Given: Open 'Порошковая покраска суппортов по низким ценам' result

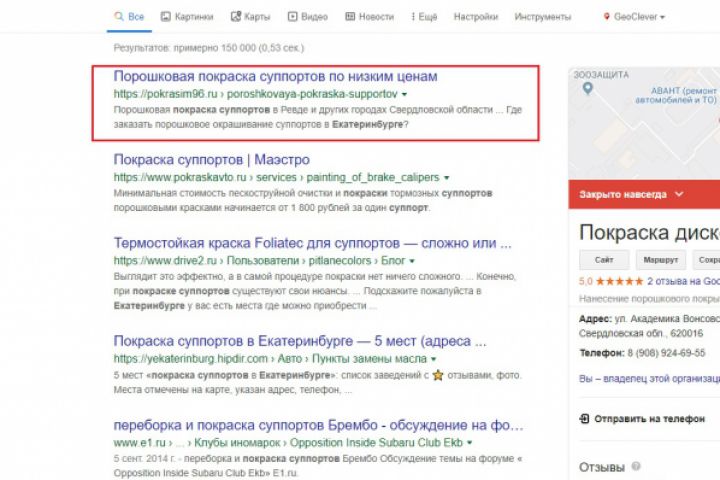Looking at the screenshot, I should coord(275,76).
